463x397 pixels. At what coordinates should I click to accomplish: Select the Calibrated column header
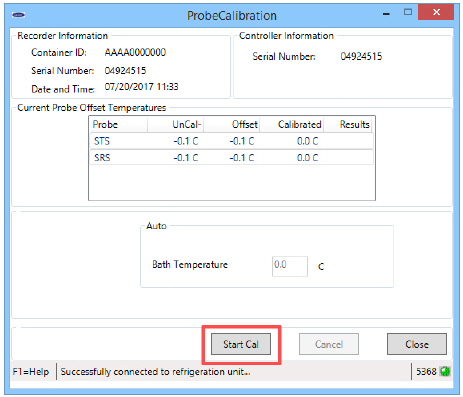pos(292,124)
